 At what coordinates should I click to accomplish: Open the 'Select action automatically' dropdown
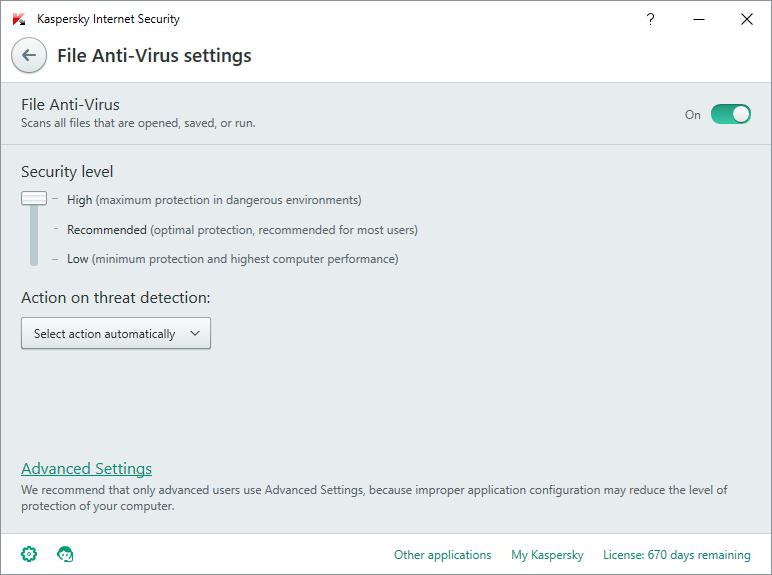tap(115, 334)
